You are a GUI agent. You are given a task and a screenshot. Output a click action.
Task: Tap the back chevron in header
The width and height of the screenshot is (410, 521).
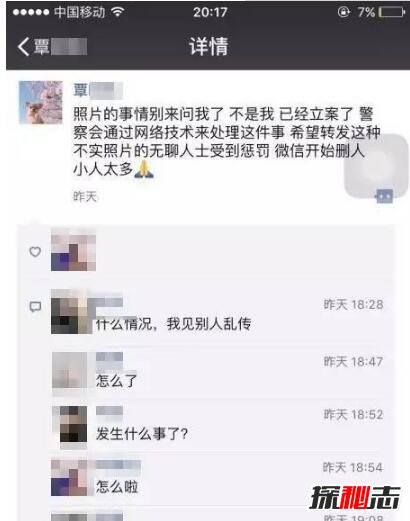pyautogui.click(x=24, y=46)
